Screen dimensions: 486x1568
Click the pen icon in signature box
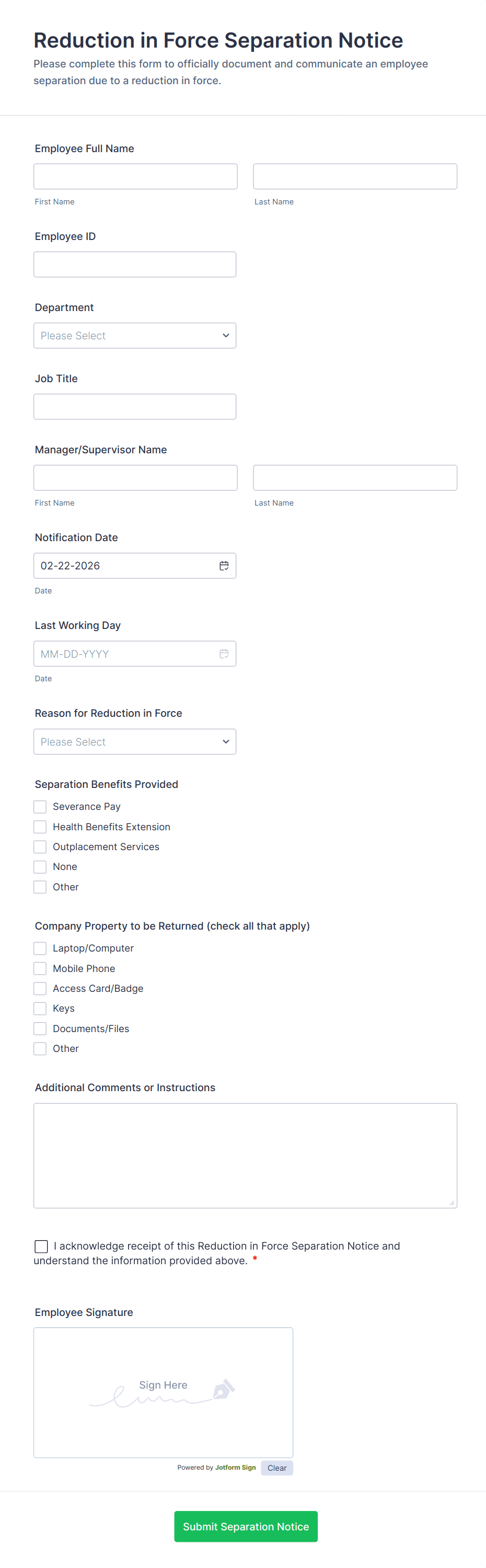pyautogui.click(x=223, y=1389)
